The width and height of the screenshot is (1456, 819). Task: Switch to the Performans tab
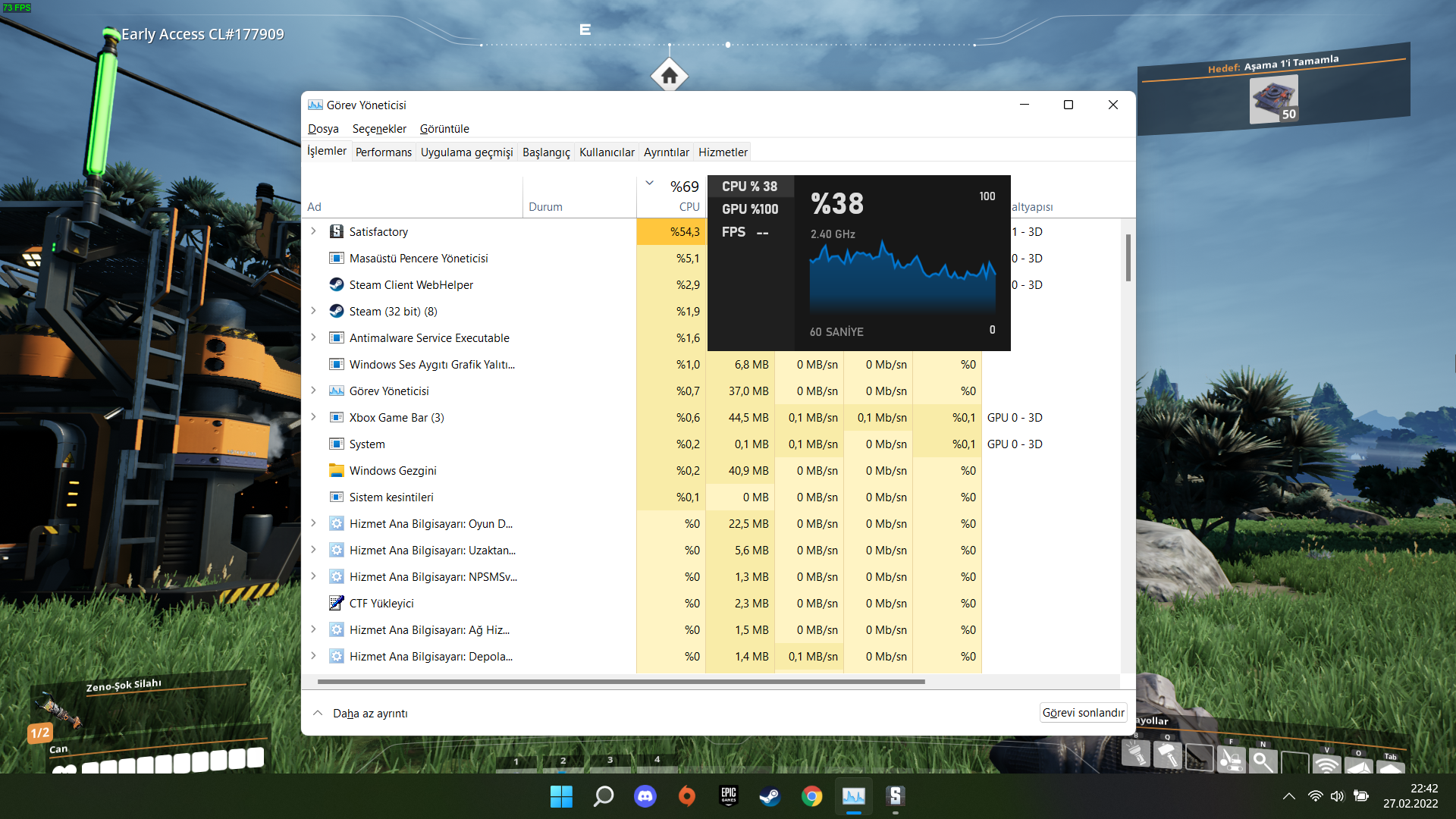384,152
